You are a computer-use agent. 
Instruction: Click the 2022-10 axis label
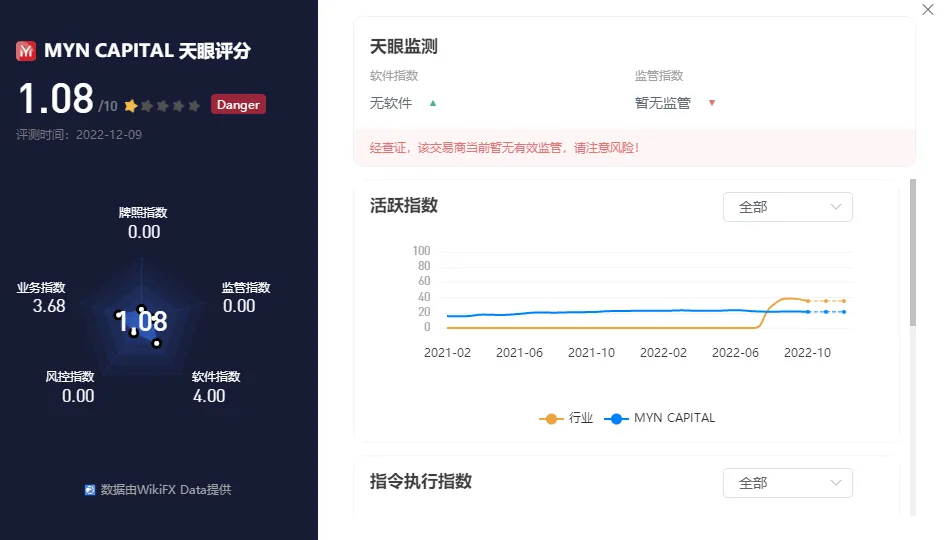coord(807,353)
